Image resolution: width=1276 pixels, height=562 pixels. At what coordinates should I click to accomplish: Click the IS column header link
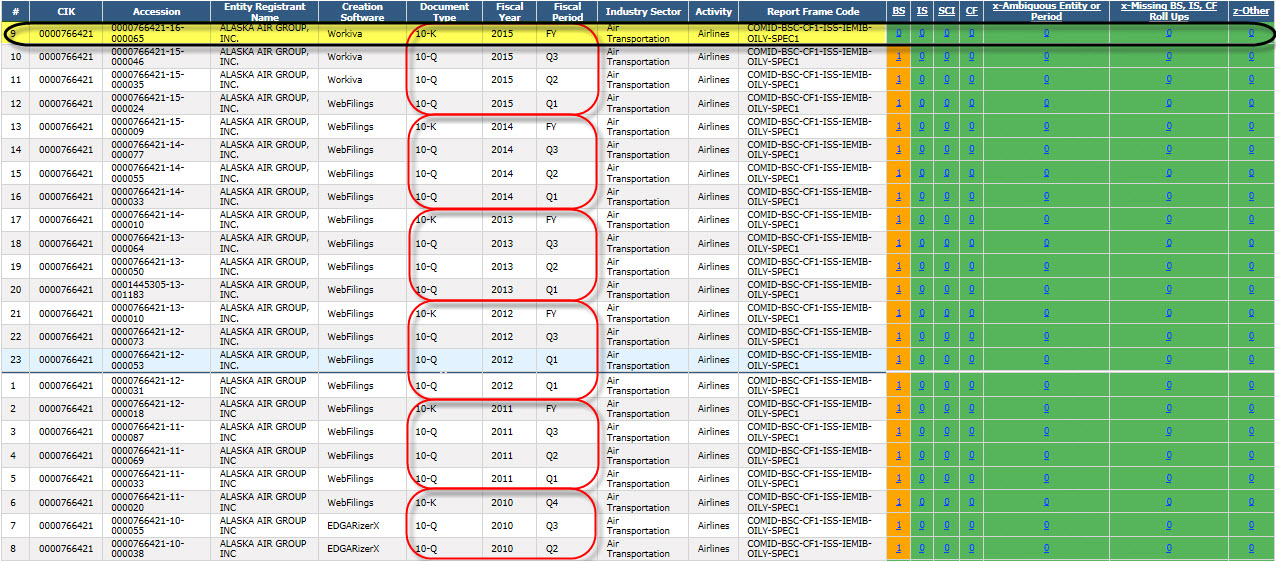(922, 11)
